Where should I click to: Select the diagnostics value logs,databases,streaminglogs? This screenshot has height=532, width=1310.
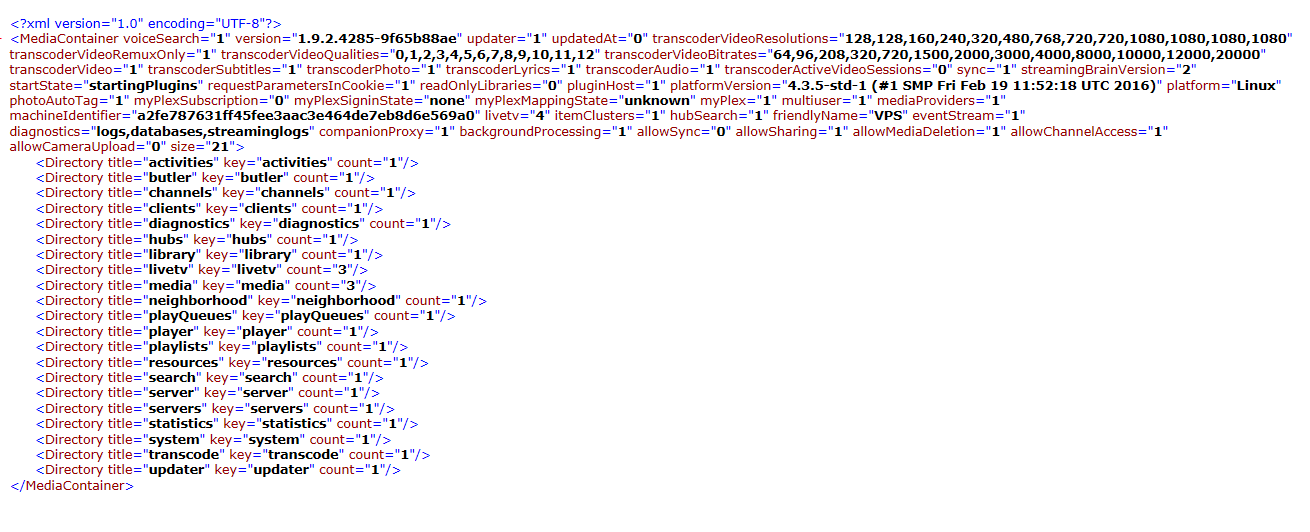(x=201, y=131)
